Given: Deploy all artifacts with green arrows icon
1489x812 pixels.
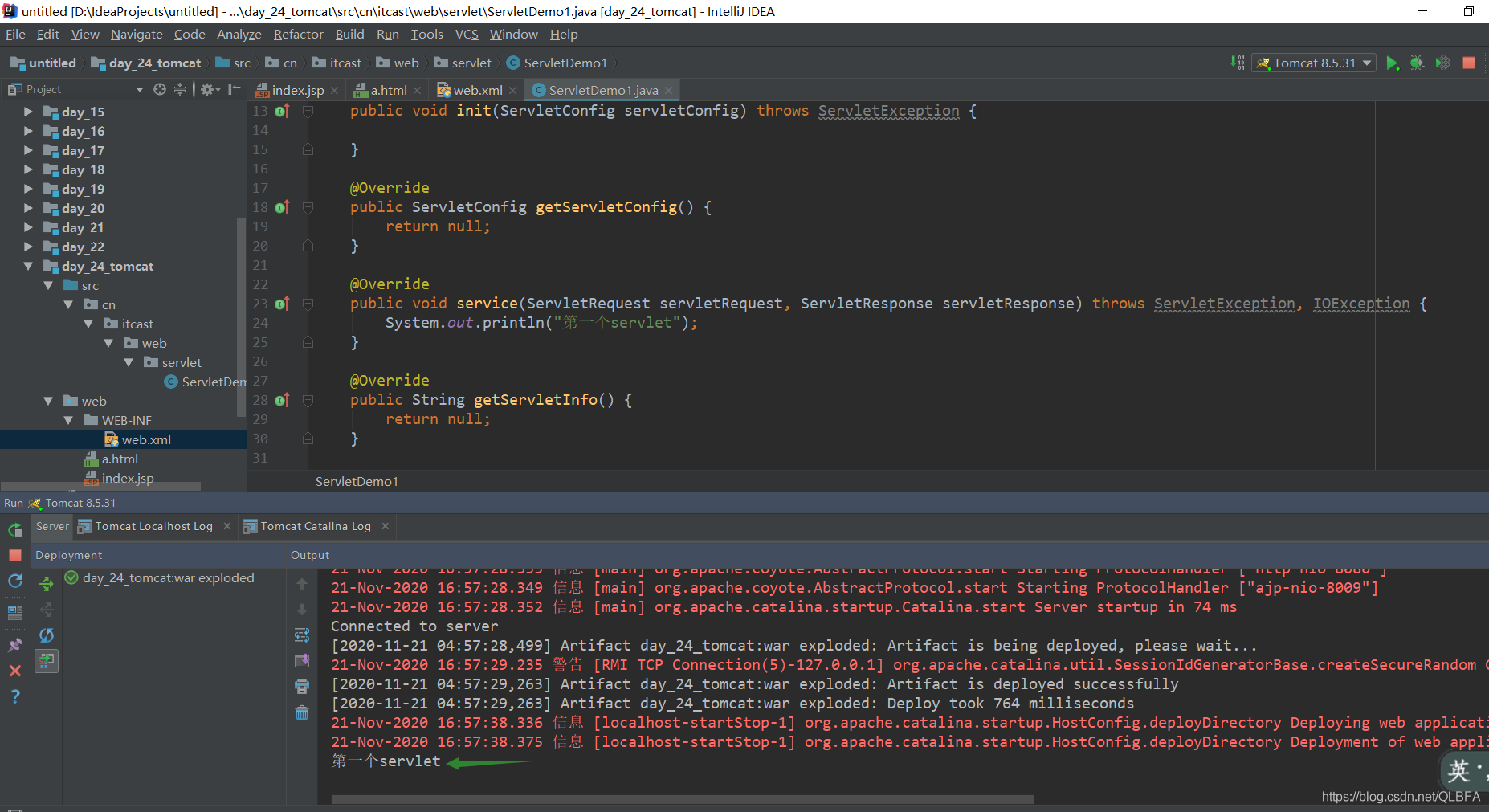Looking at the screenshot, I should pyautogui.click(x=47, y=584).
